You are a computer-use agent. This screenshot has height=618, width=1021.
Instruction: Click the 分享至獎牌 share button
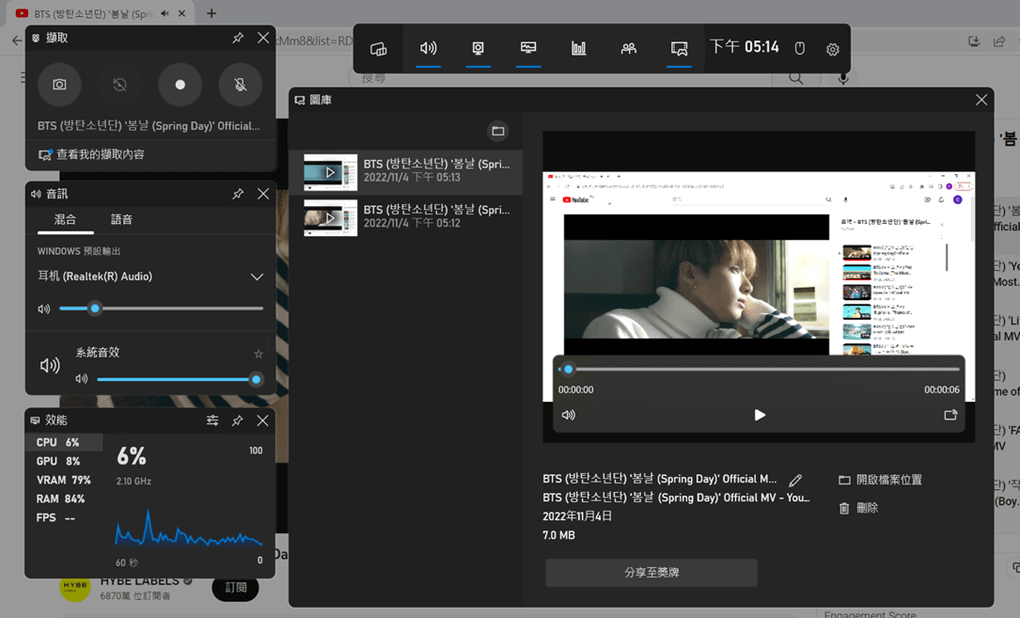point(651,572)
